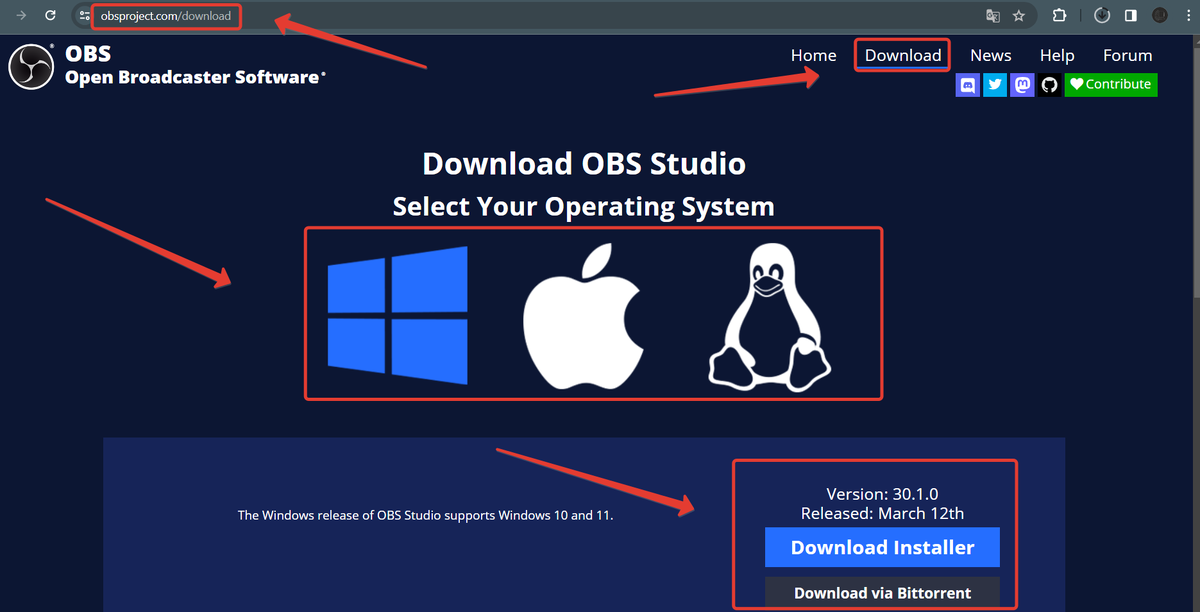Click the green Contribute button
This screenshot has height=612, width=1200.
[x=1111, y=85]
